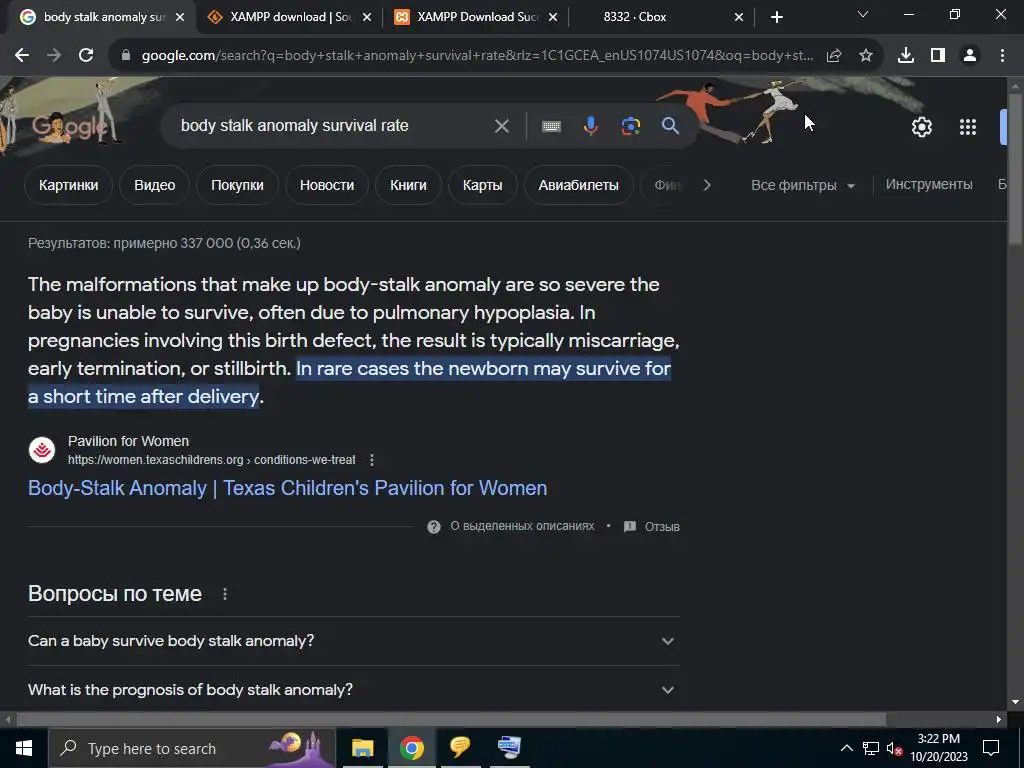Click О выделенных описаниях link
Image resolution: width=1024 pixels, height=768 pixels.
pos(522,526)
